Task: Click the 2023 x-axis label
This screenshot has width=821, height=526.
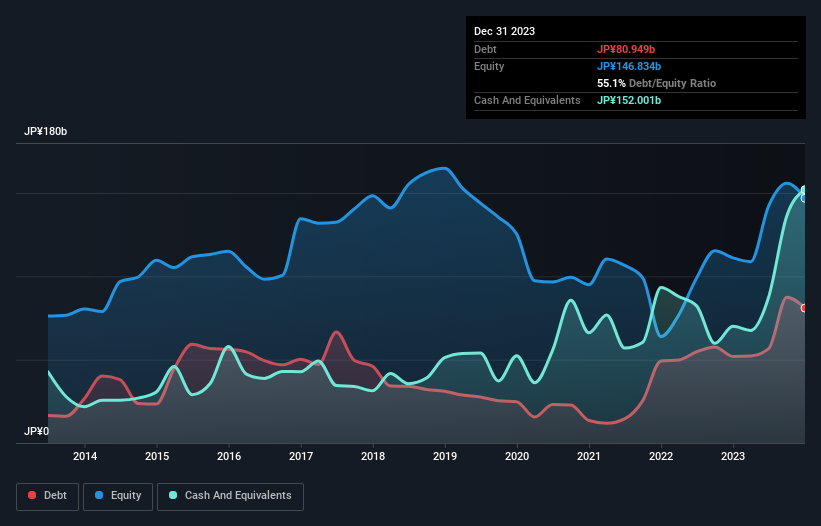Action: click(x=733, y=456)
